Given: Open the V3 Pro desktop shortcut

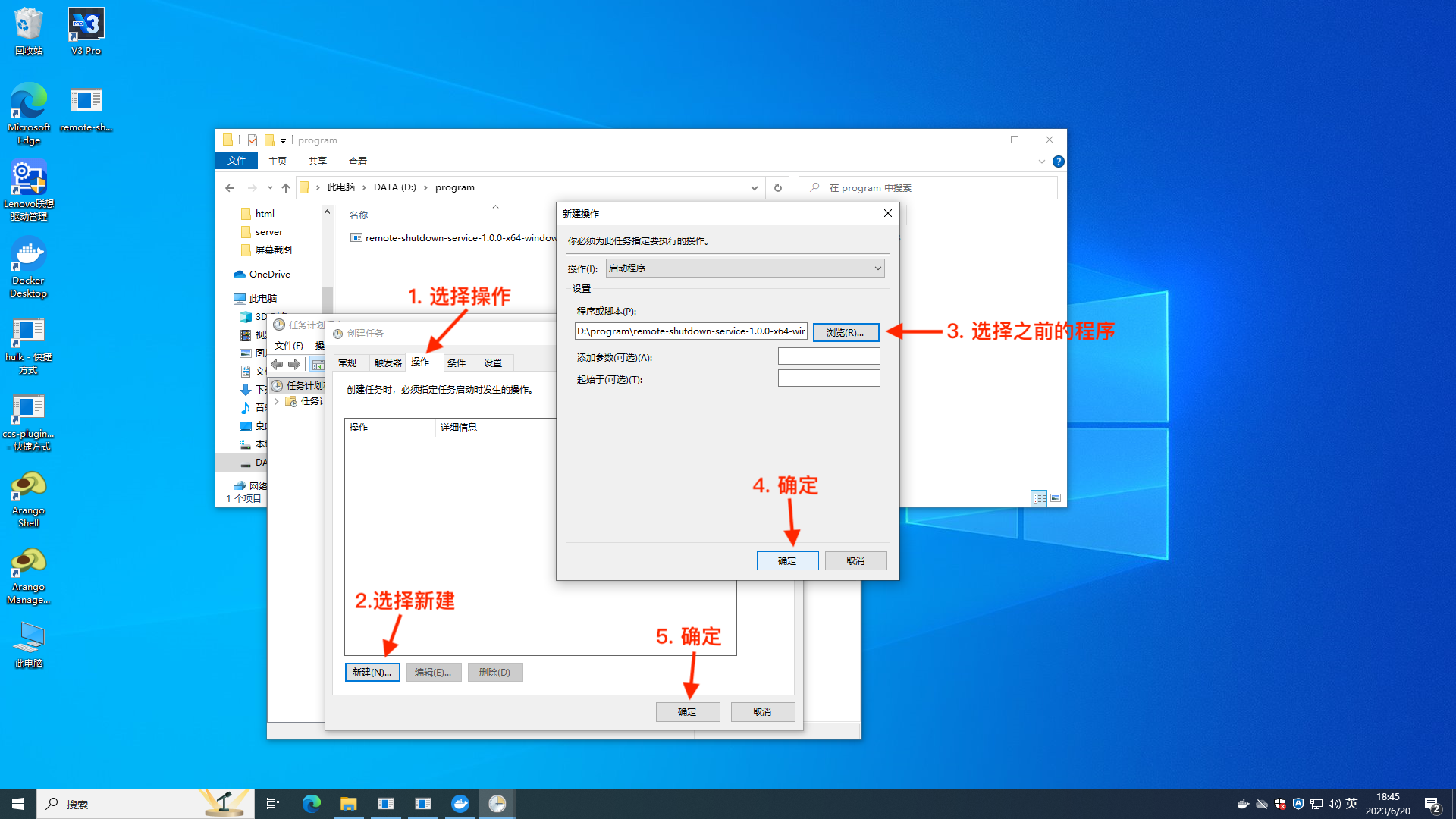Looking at the screenshot, I should [x=86, y=30].
